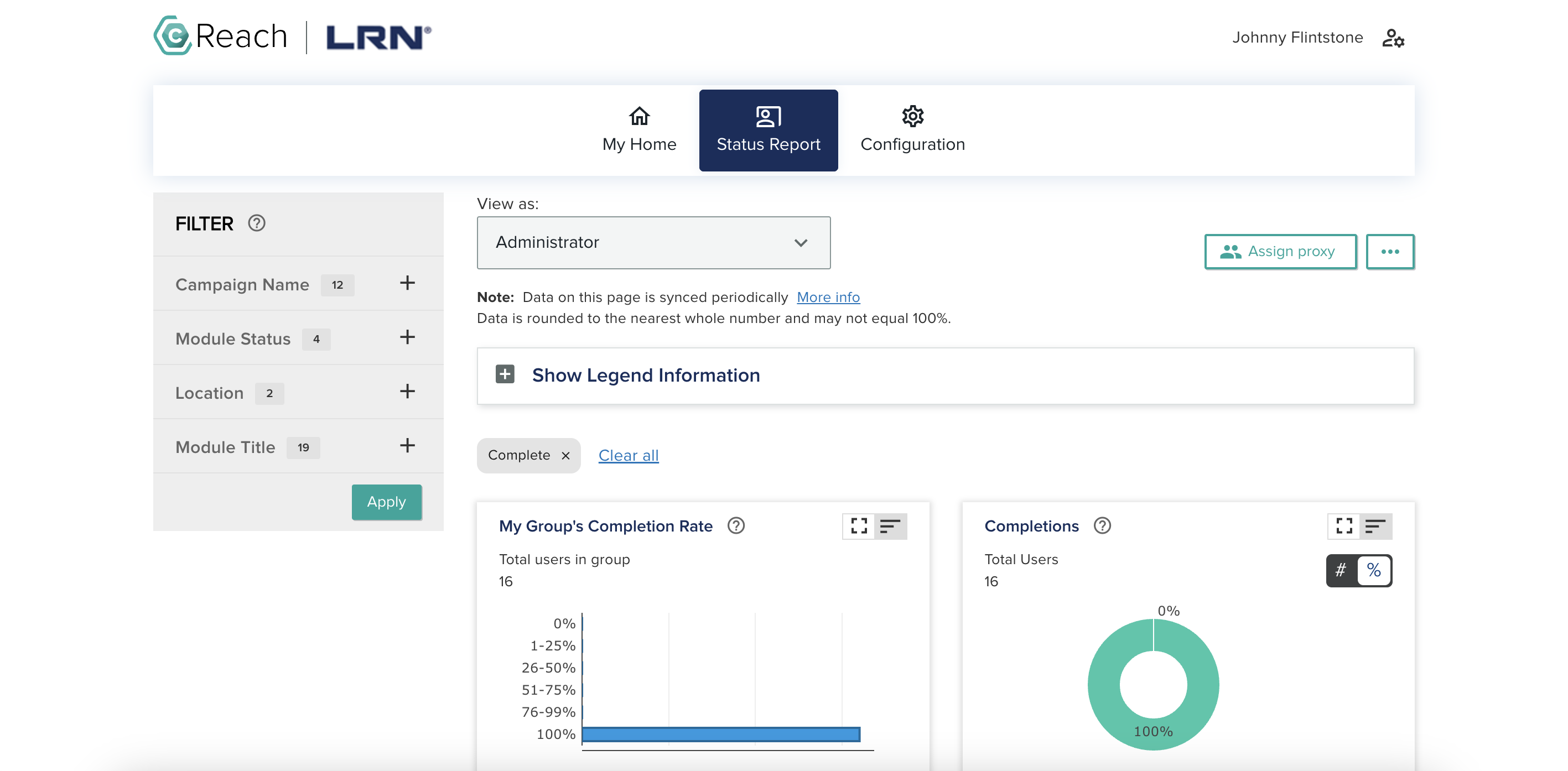Viewport: 1568px width, 771px height.
Task: Open the Configuration tab
Action: click(912, 129)
